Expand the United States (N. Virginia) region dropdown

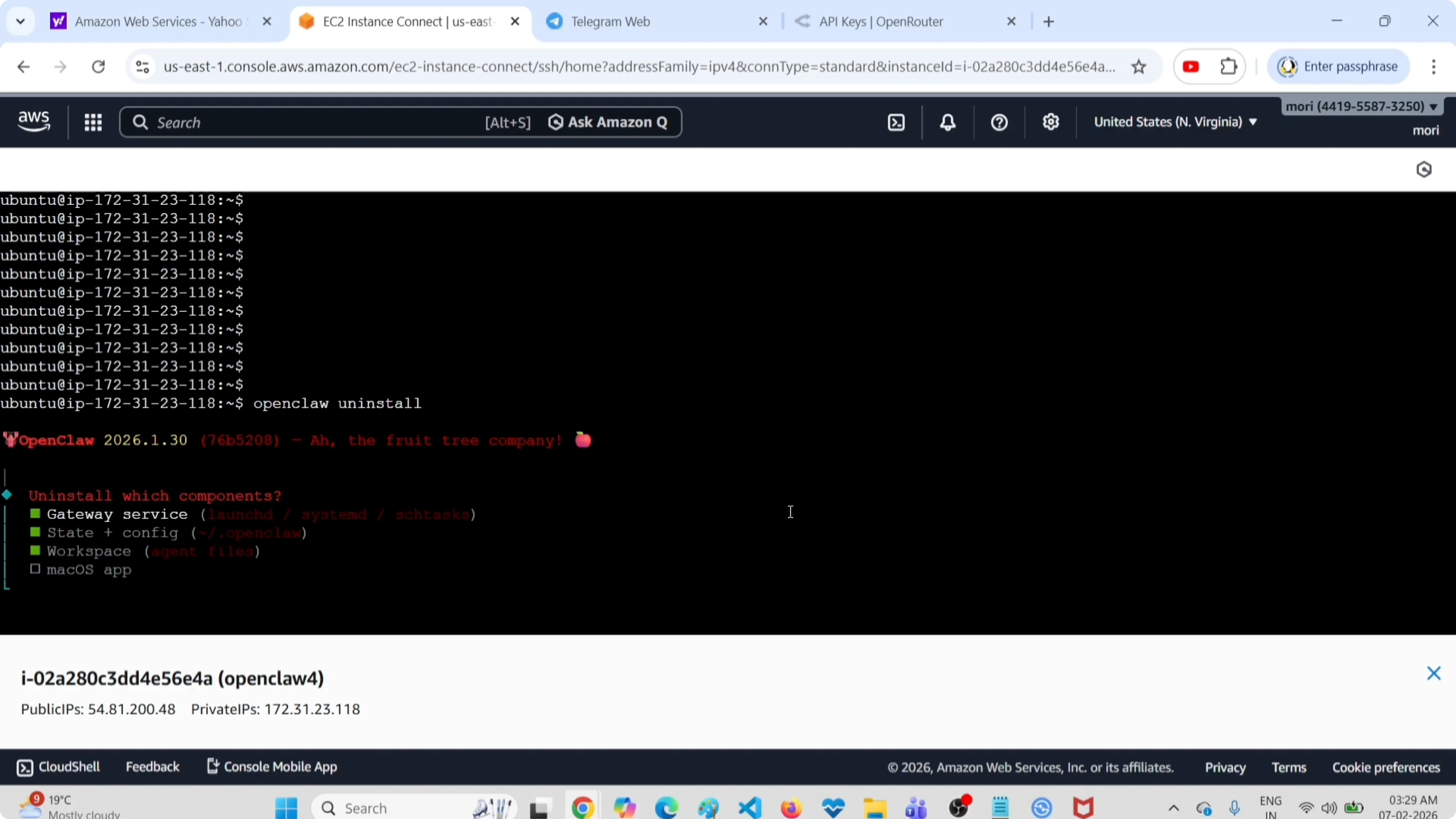pyautogui.click(x=1175, y=122)
